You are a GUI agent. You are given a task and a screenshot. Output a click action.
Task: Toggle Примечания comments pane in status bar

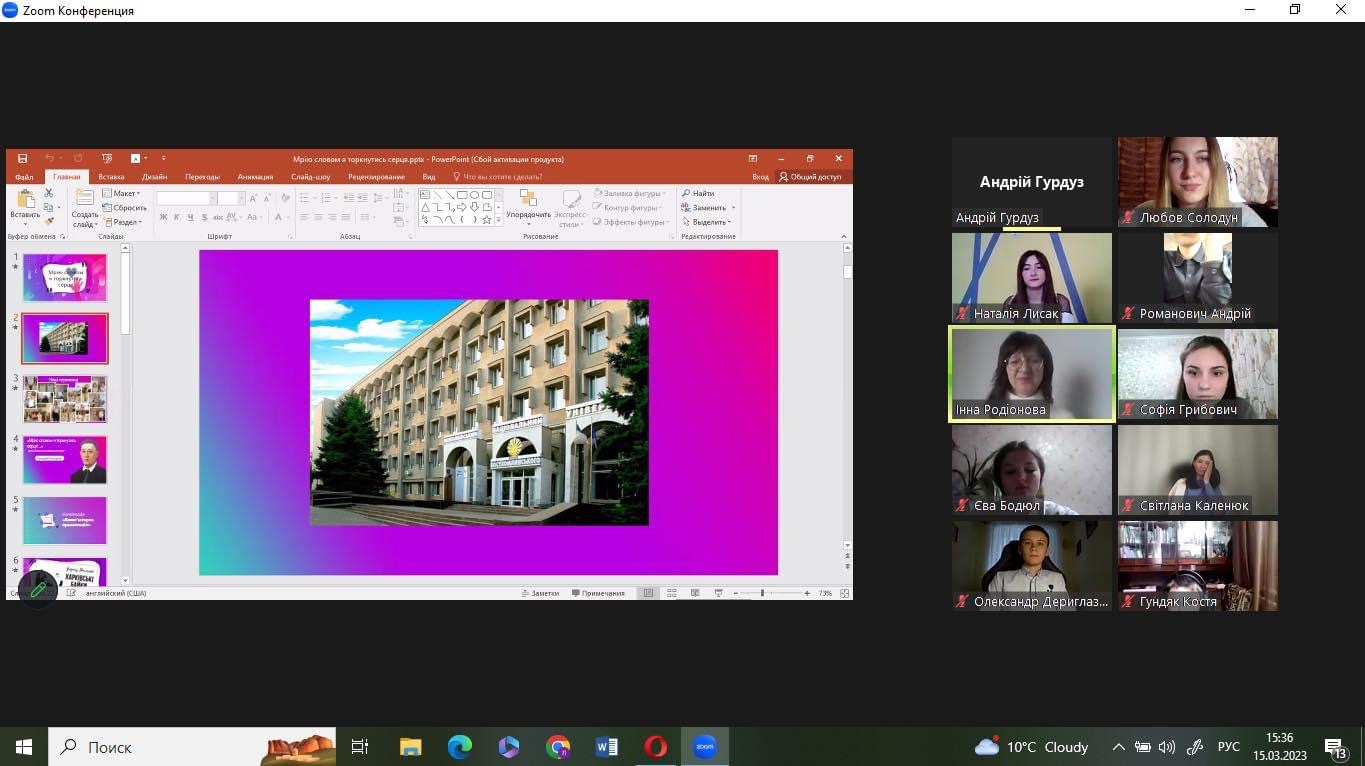tap(598, 593)
